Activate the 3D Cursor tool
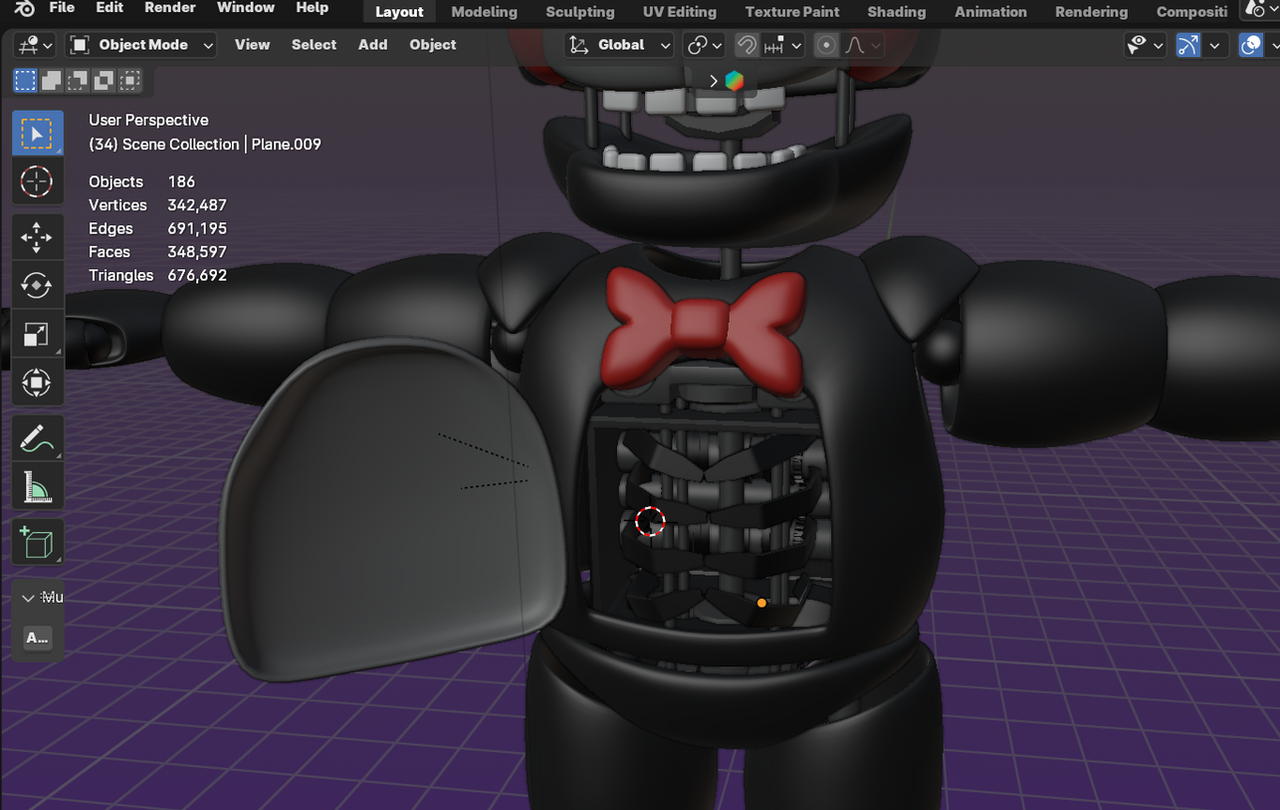1280x810 pixels. [37, 181]
